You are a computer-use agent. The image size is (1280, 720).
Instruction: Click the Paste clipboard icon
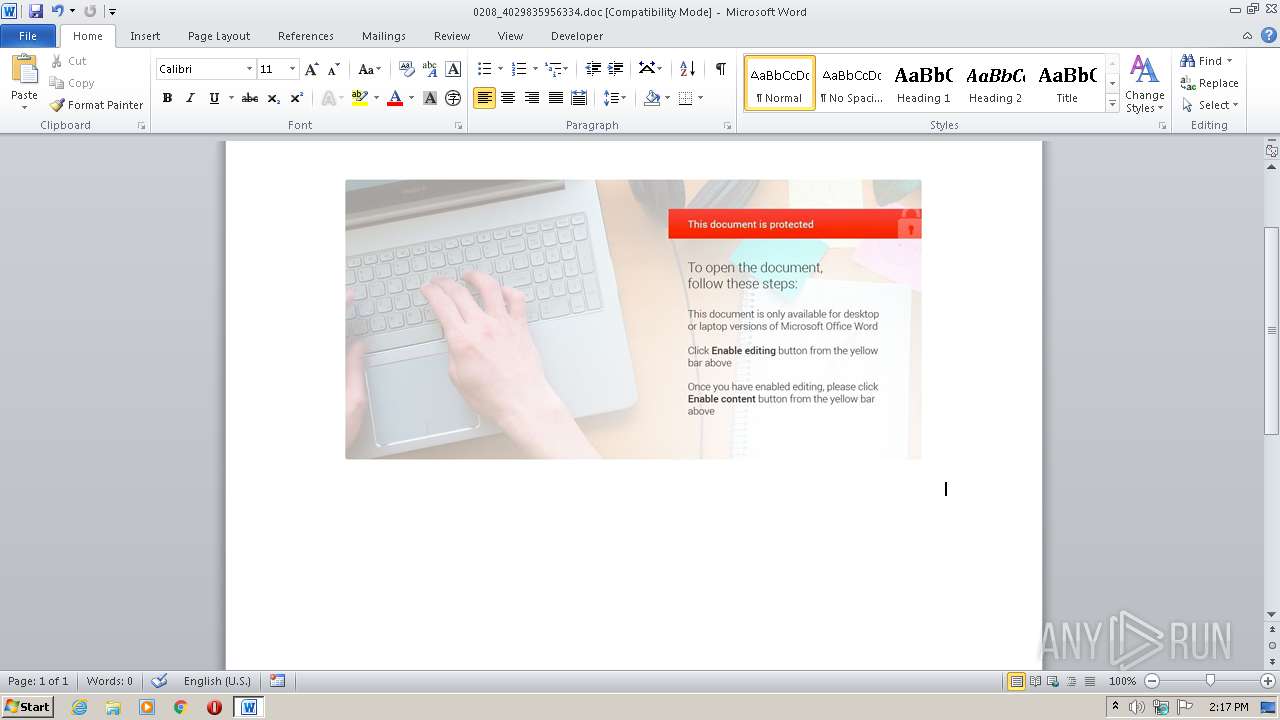[x=24, y=70]
